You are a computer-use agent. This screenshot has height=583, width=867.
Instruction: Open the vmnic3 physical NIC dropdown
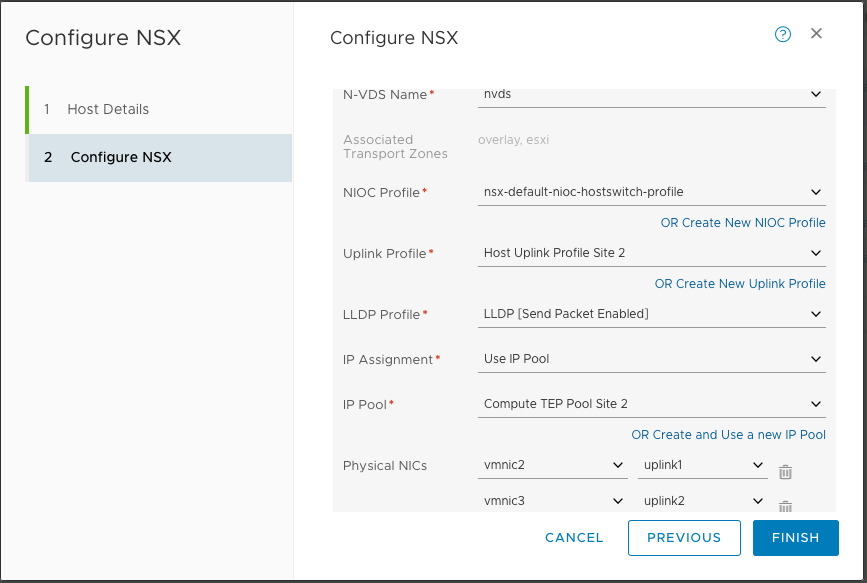[x=553, y=501]
